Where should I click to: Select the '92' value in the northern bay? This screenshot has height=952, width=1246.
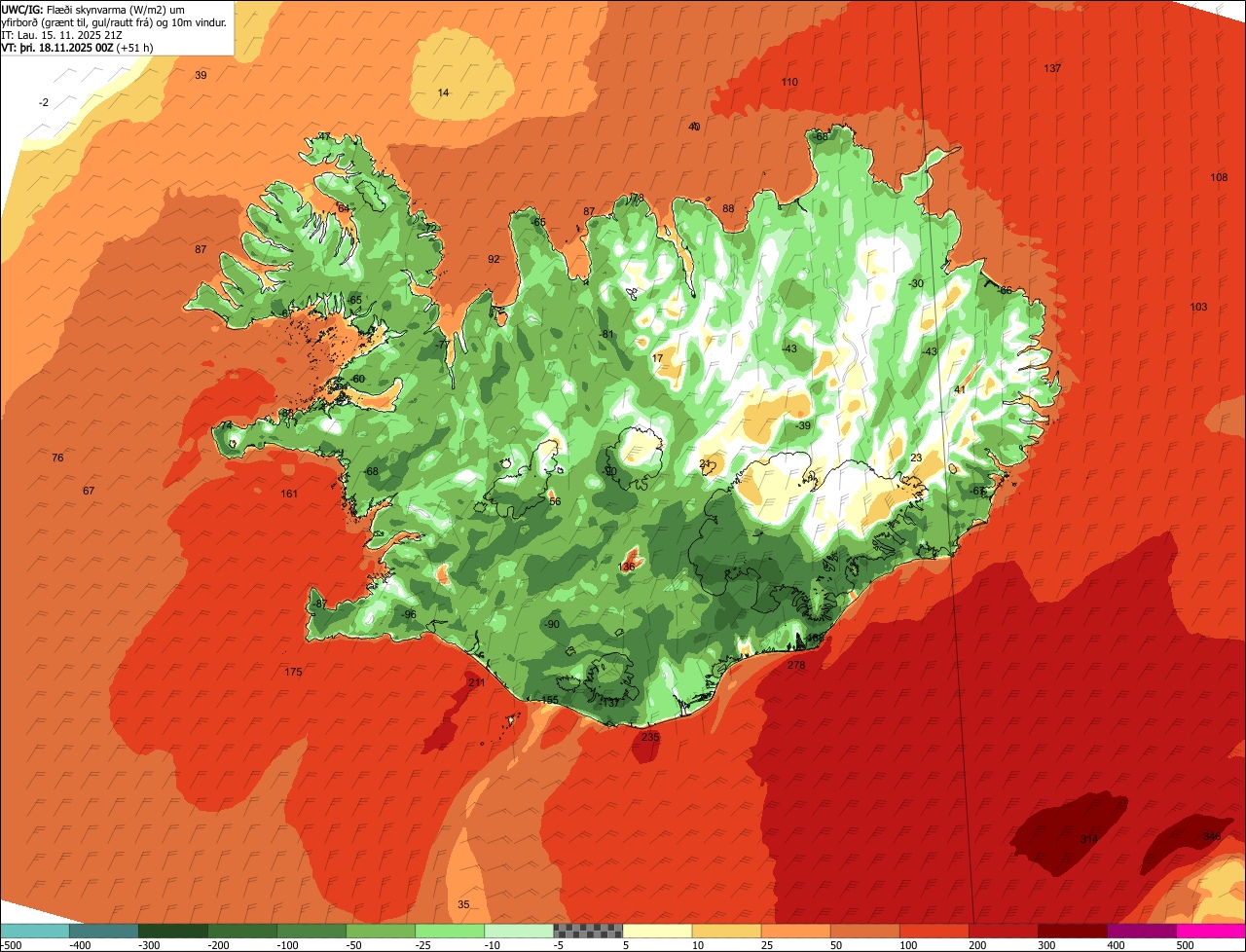point(494,259)
